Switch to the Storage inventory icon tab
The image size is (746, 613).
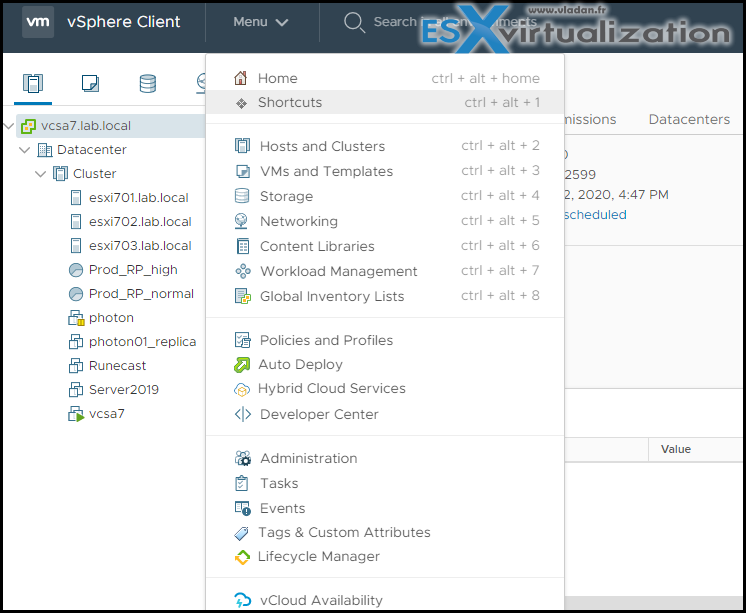click(147, 83)
